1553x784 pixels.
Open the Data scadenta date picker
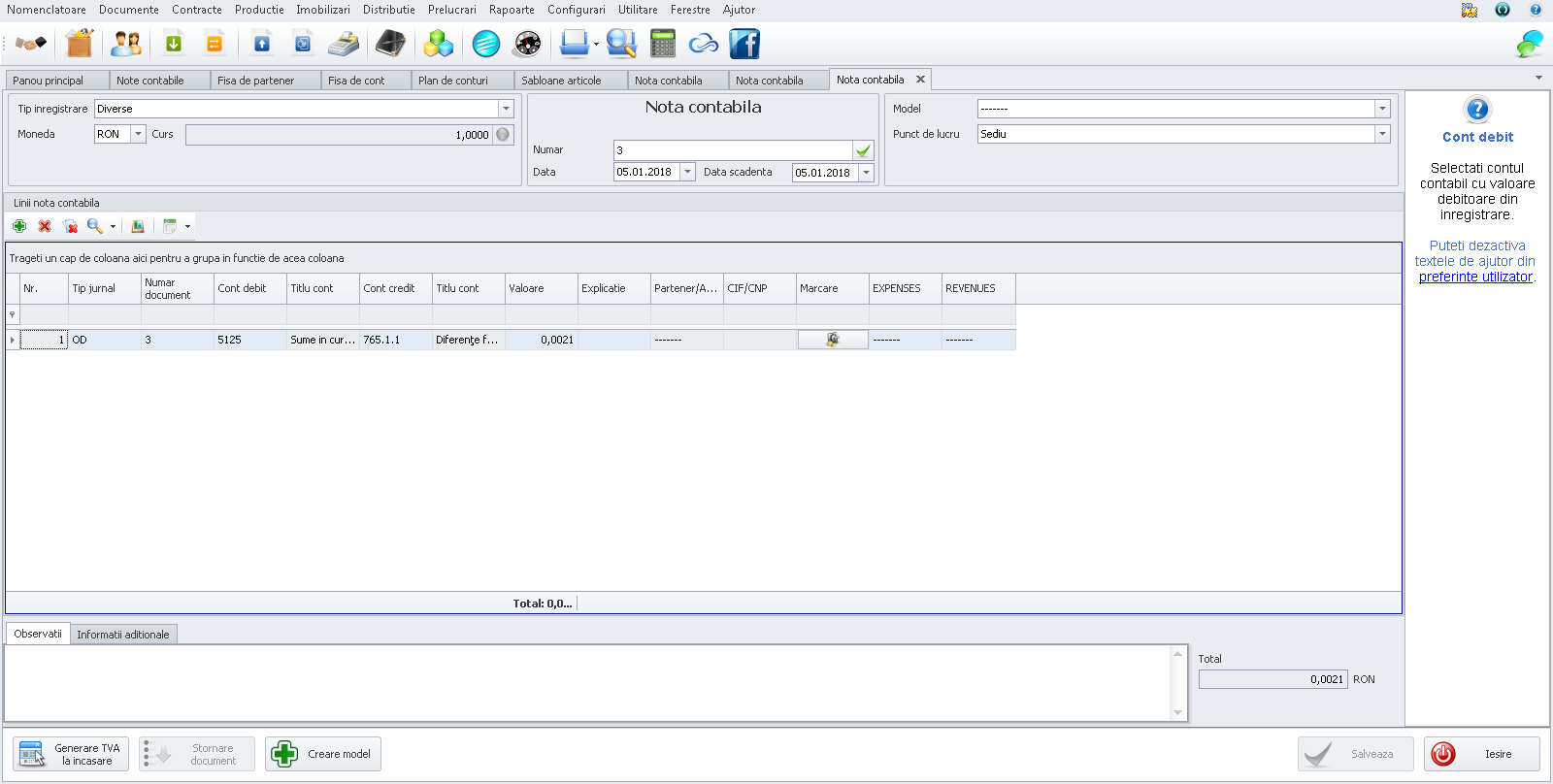pos(866,173)
